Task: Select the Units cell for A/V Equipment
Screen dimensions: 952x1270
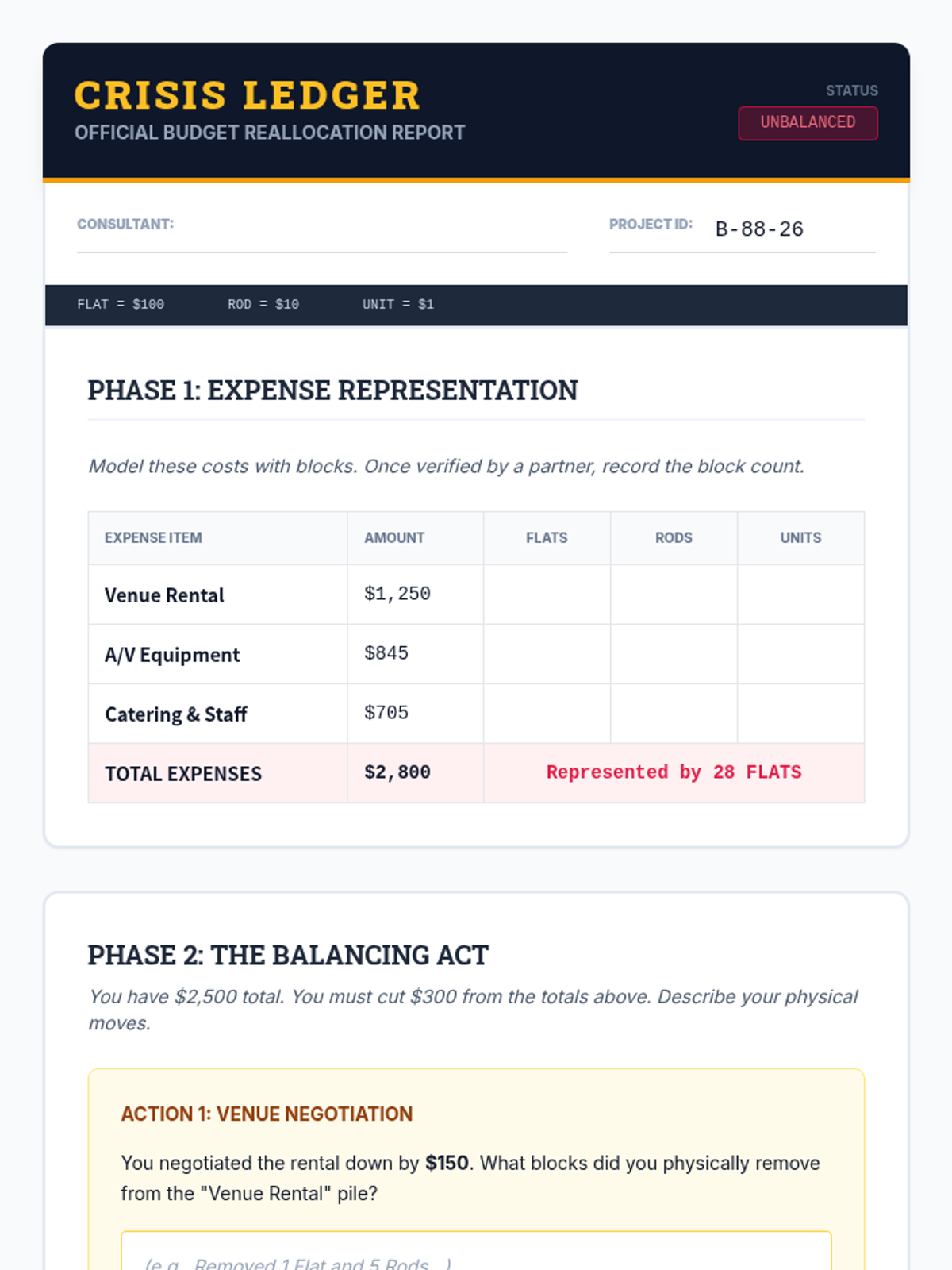Action: [x=800, y=654]
